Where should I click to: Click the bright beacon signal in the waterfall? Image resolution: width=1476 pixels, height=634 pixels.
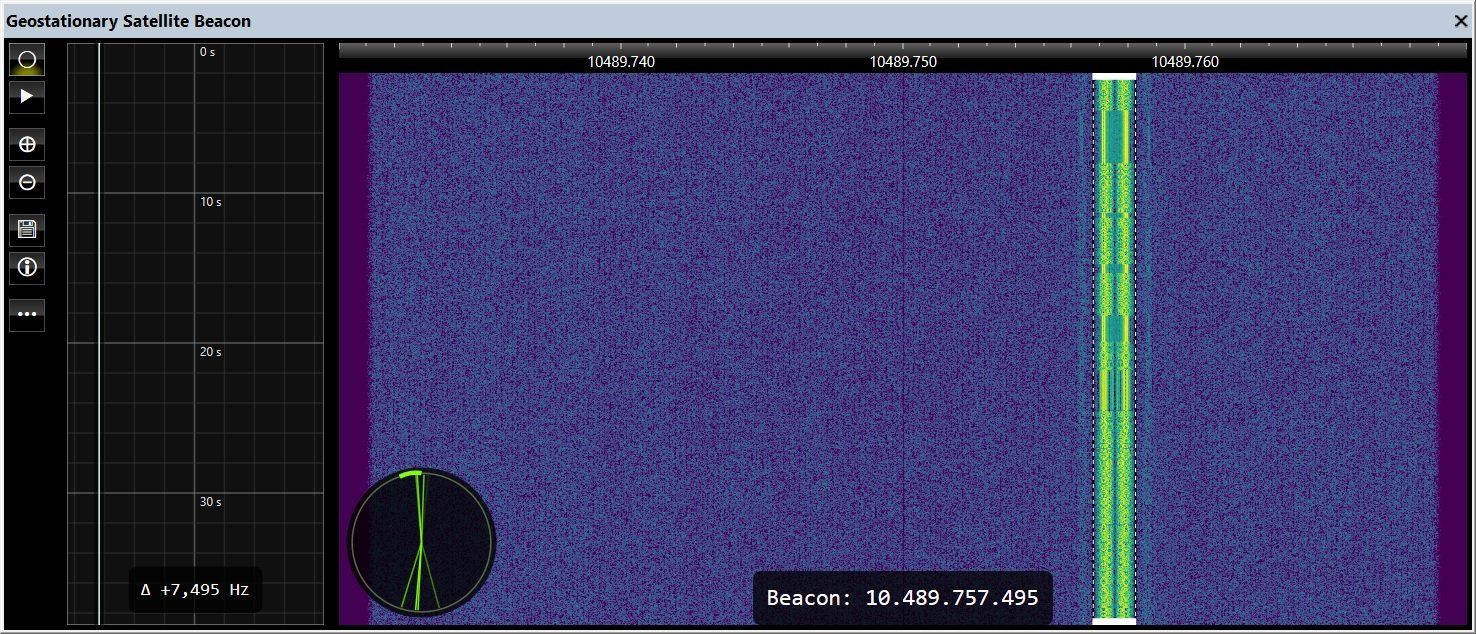[1114, 348]
